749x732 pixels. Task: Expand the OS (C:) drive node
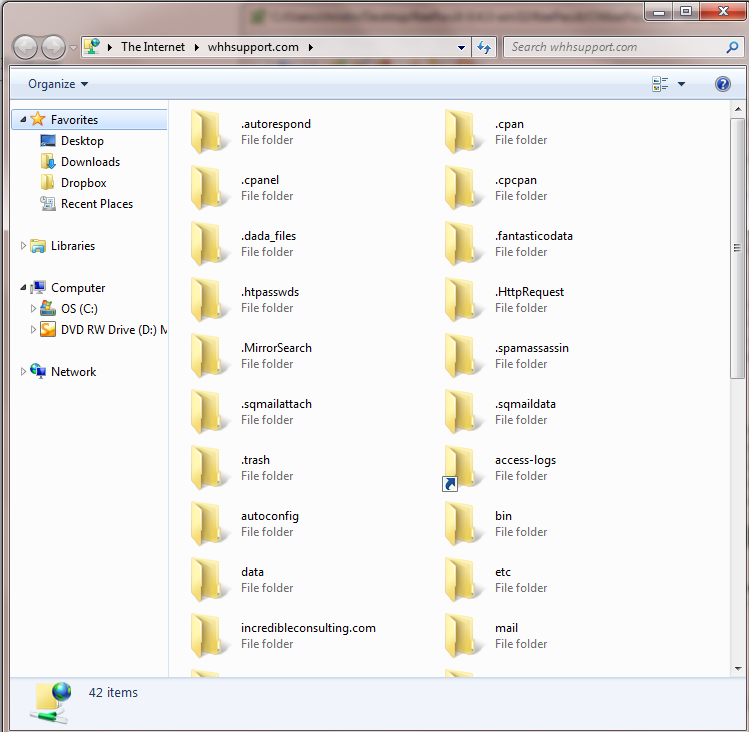click(34, 309)
